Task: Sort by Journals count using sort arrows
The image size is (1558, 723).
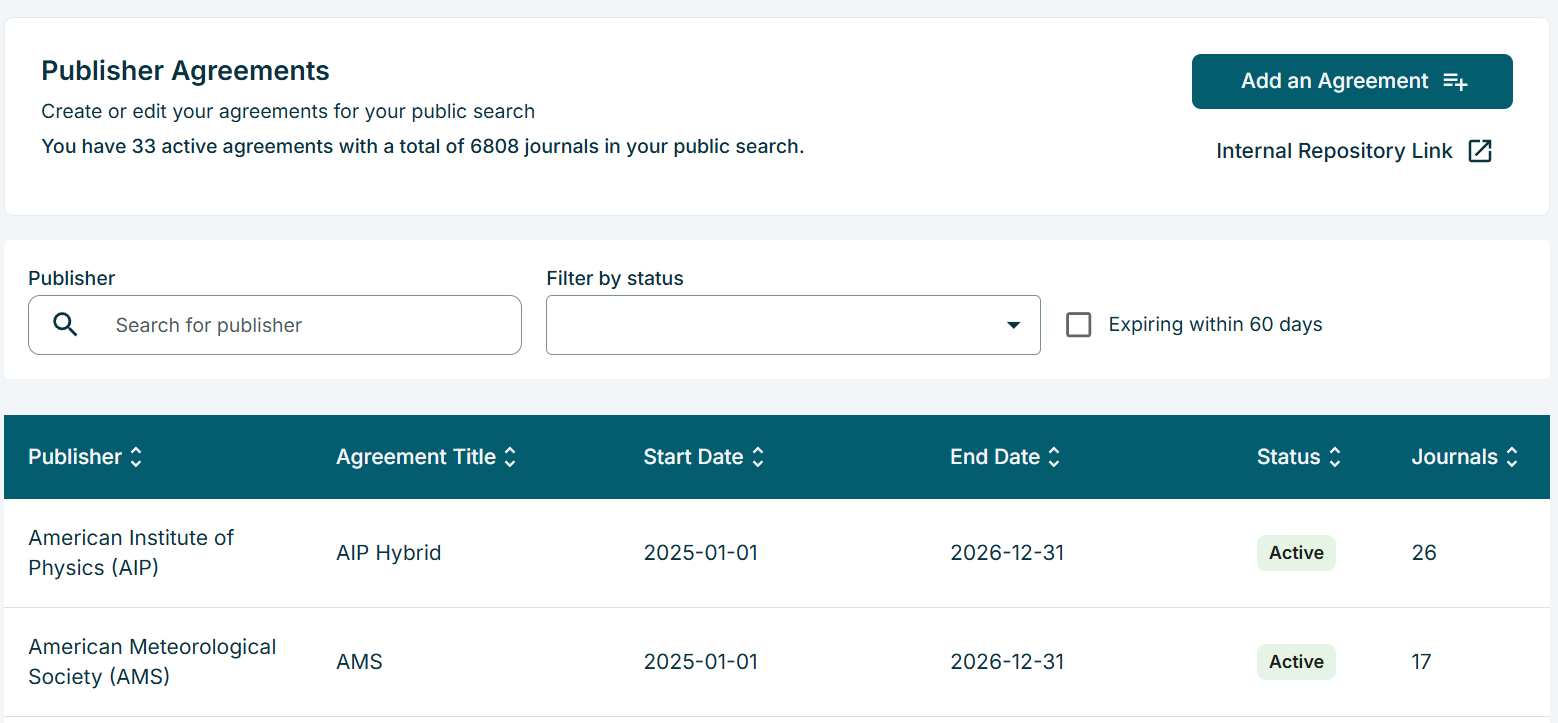Action: click(x=1513, y=456)
